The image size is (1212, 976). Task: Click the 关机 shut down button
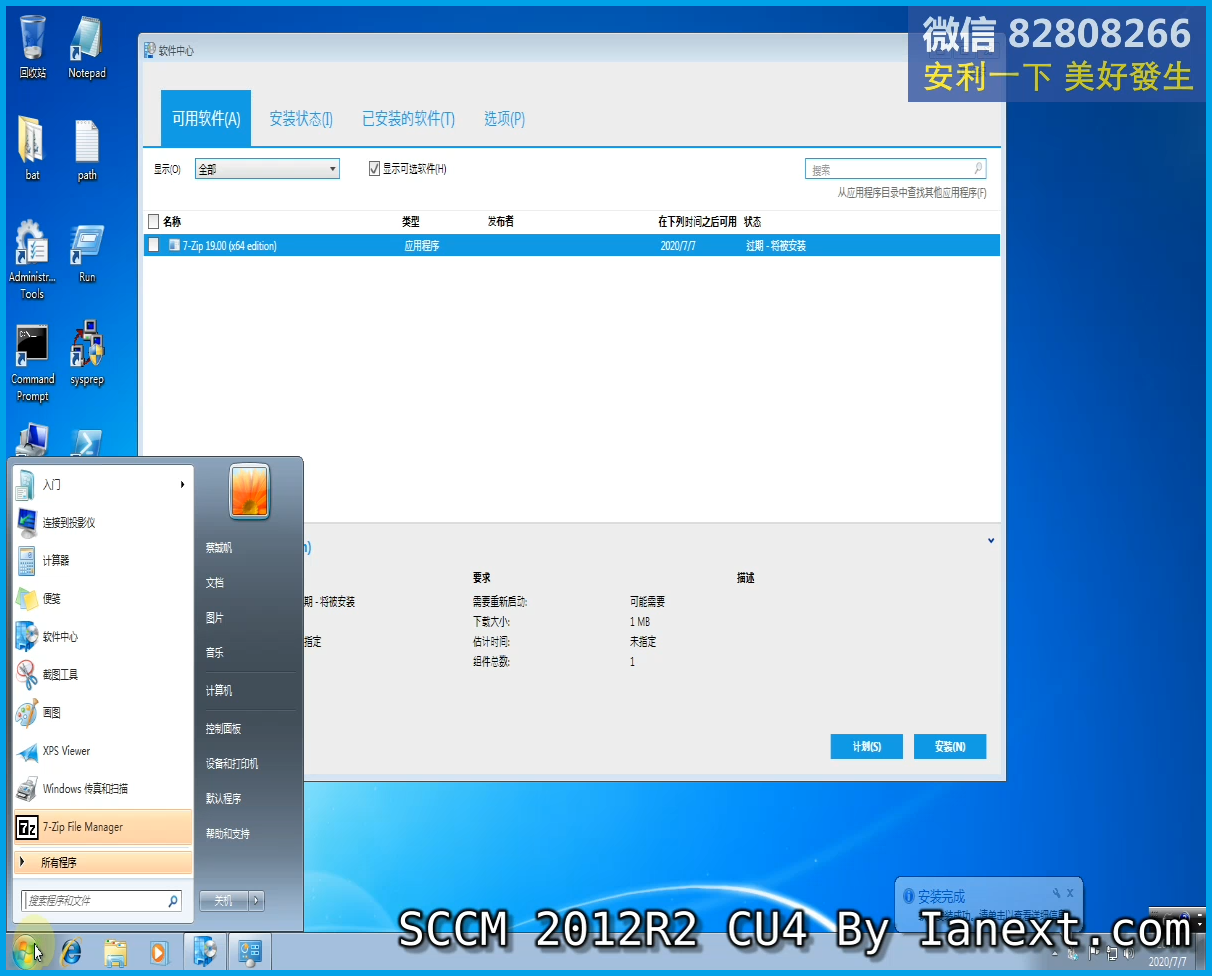(224, 900)
